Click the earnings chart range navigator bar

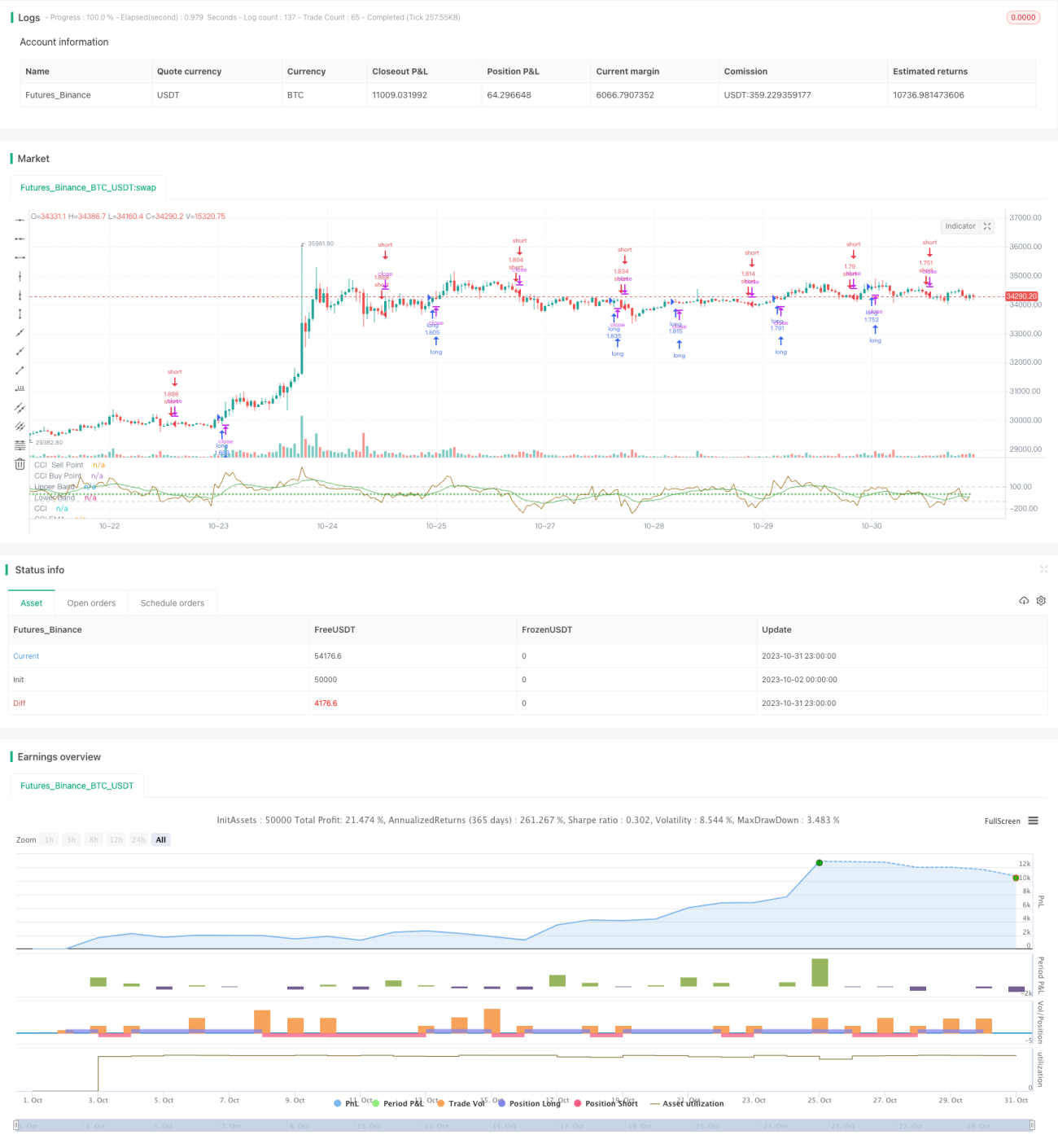(x=524, y=1126)
